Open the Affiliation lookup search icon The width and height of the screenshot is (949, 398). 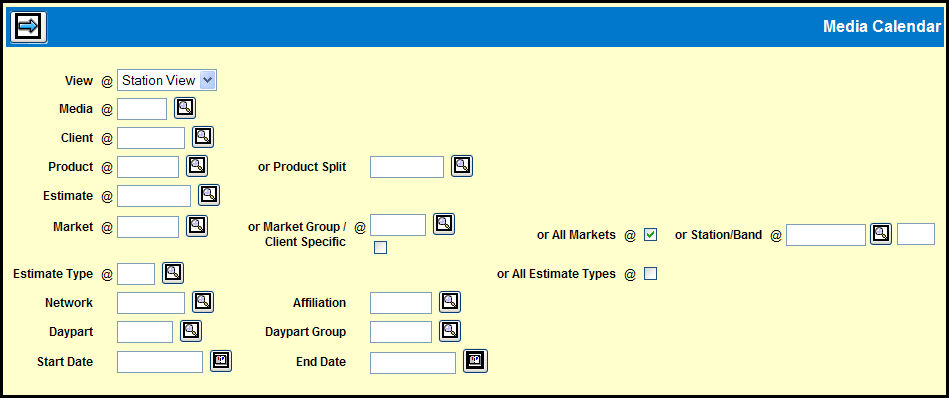coord(450,302)
